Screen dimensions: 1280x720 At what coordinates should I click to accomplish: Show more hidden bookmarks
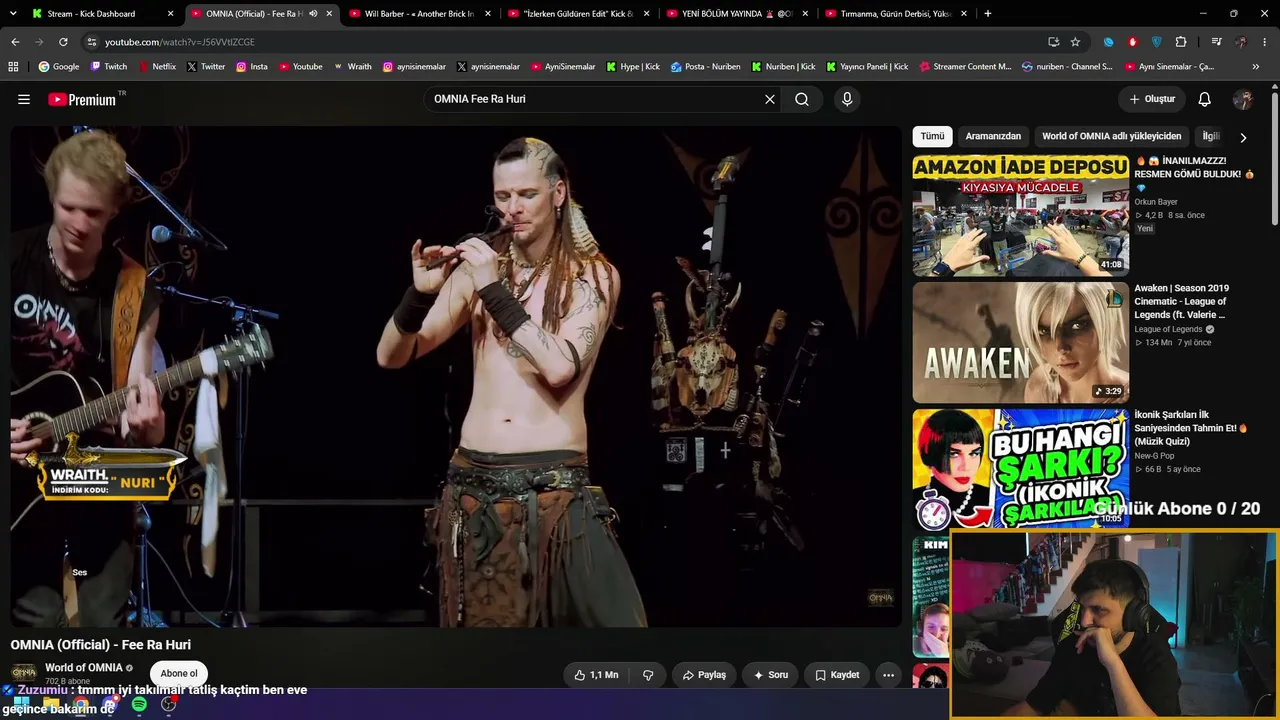[x=1256, y=67]
